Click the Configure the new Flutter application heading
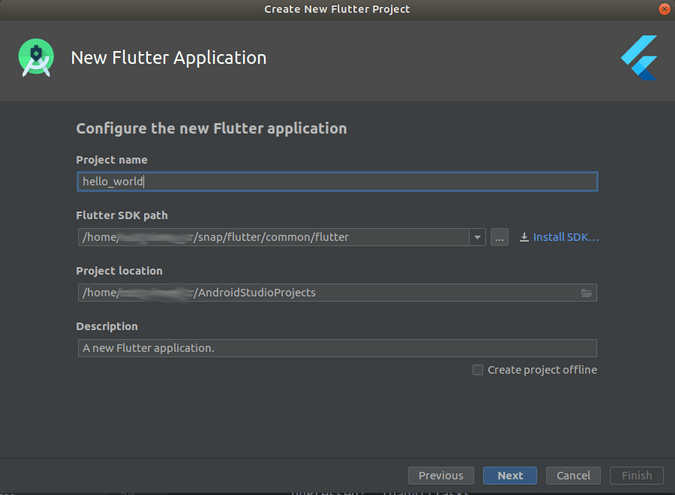This screenshot has height=495, width=675. coord(211,129)
